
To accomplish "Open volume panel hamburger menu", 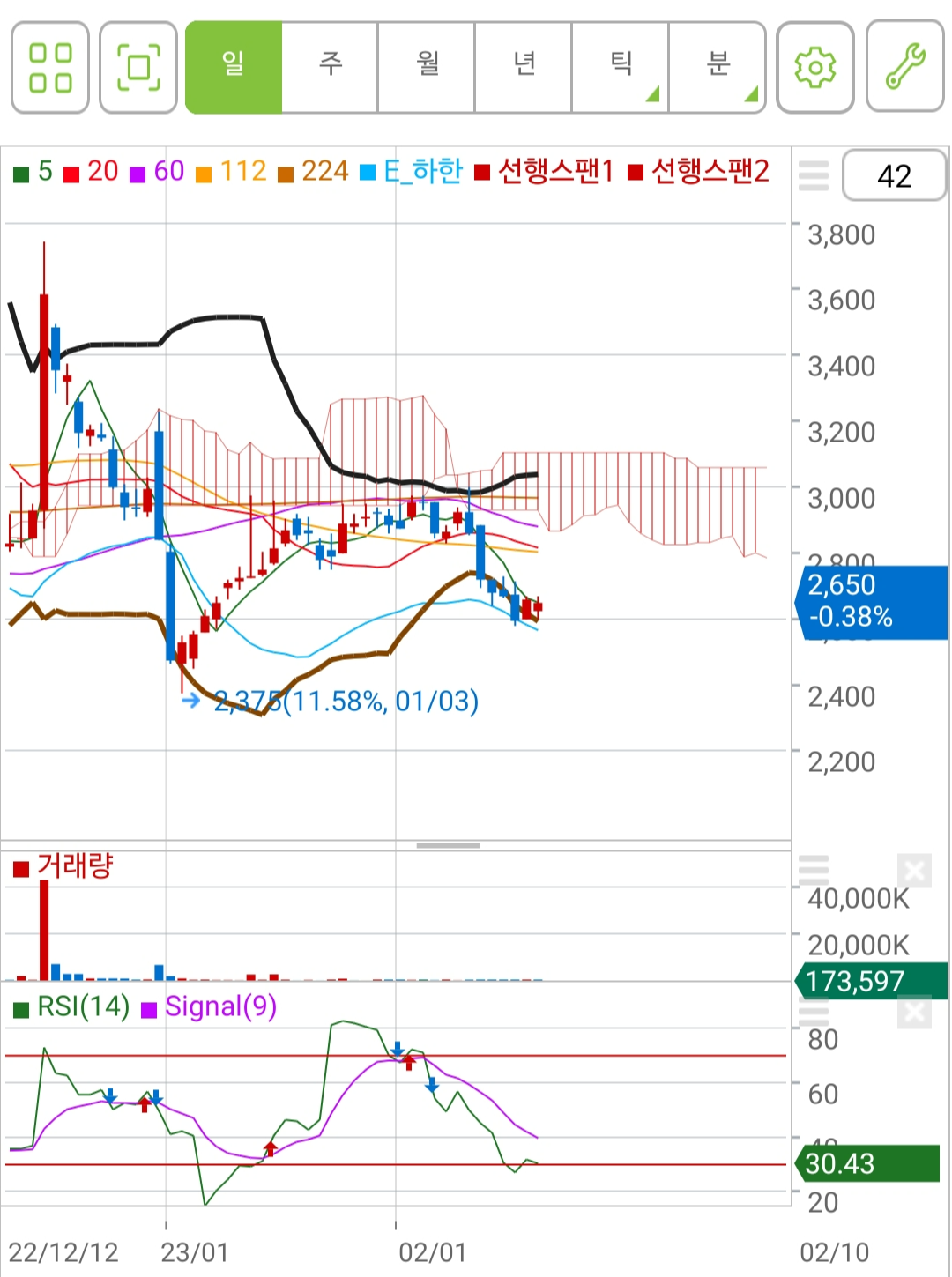I will click(814, 870).
